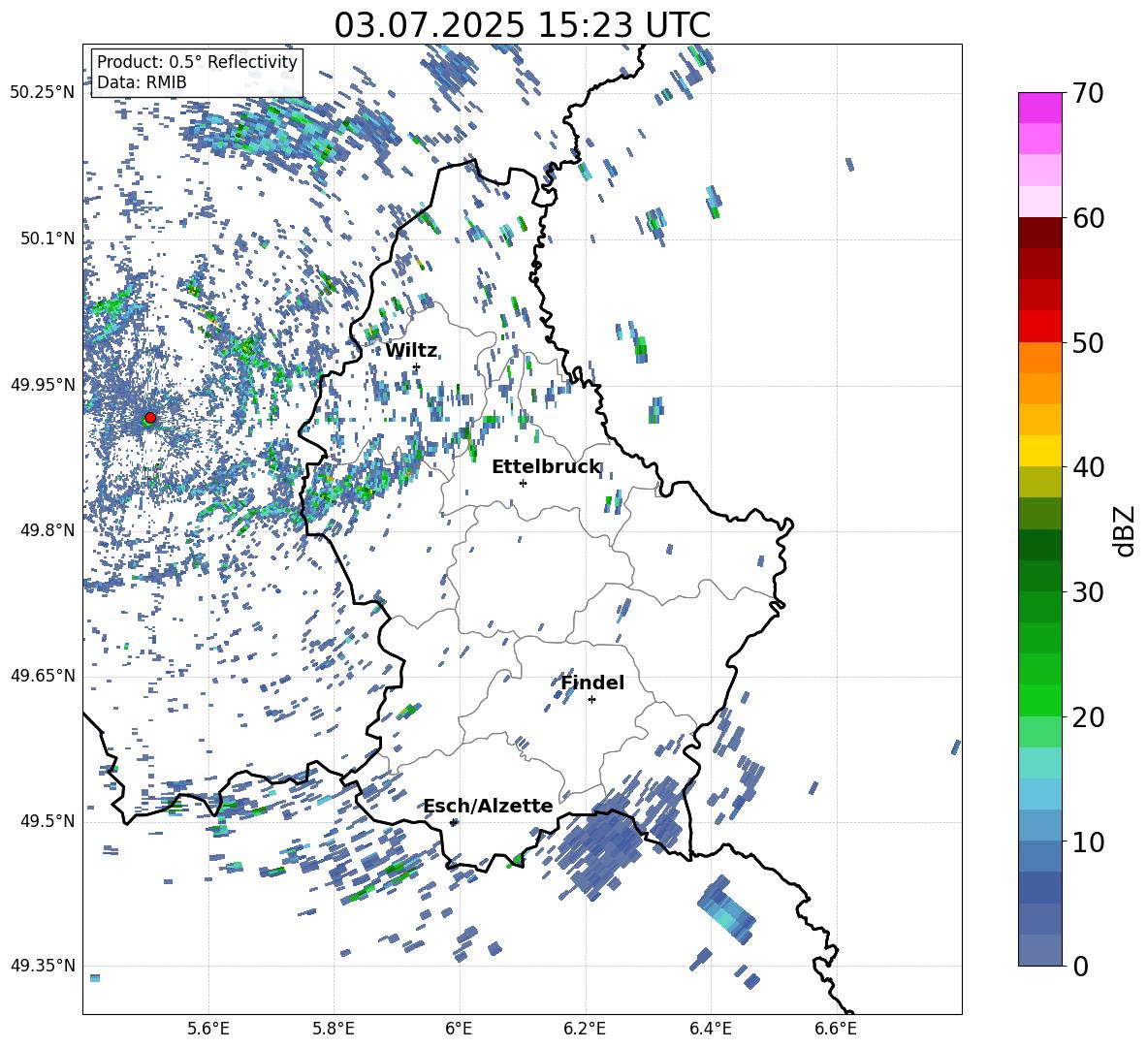Click the 70 colorbar tick value
The image size is (1148, 1048).
coord(1088,94)
